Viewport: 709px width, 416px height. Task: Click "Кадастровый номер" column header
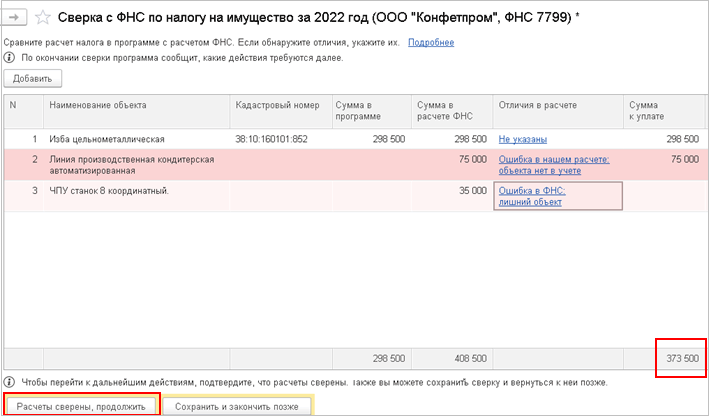277,105
